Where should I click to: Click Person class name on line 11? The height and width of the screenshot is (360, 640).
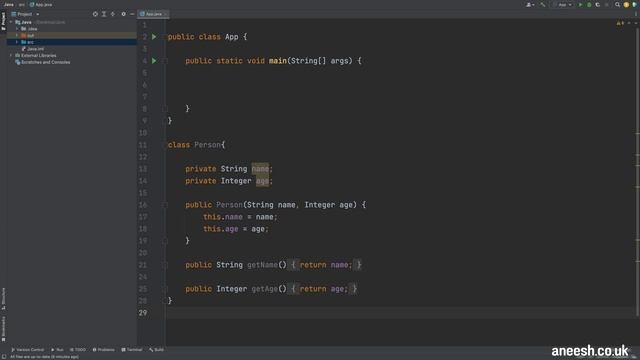(207, 145)
